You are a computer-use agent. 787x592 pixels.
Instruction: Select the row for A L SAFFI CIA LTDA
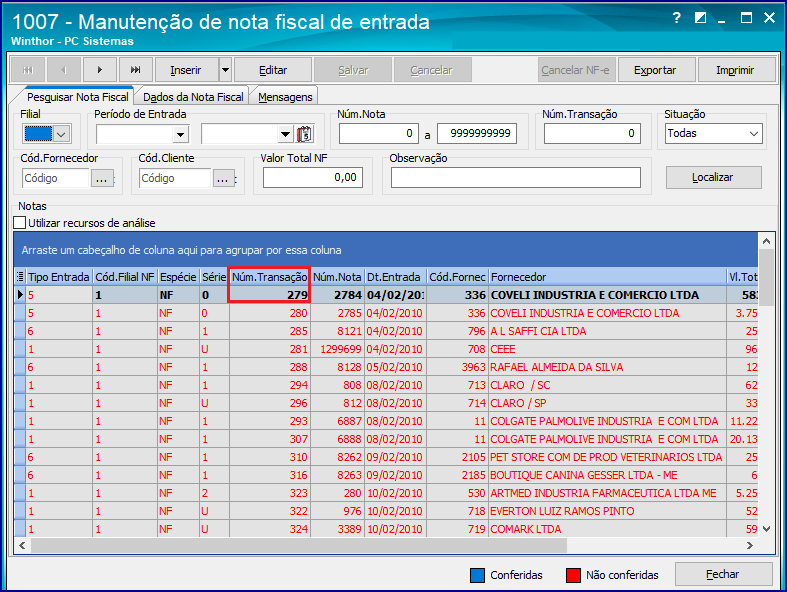[x=386, y=331]
